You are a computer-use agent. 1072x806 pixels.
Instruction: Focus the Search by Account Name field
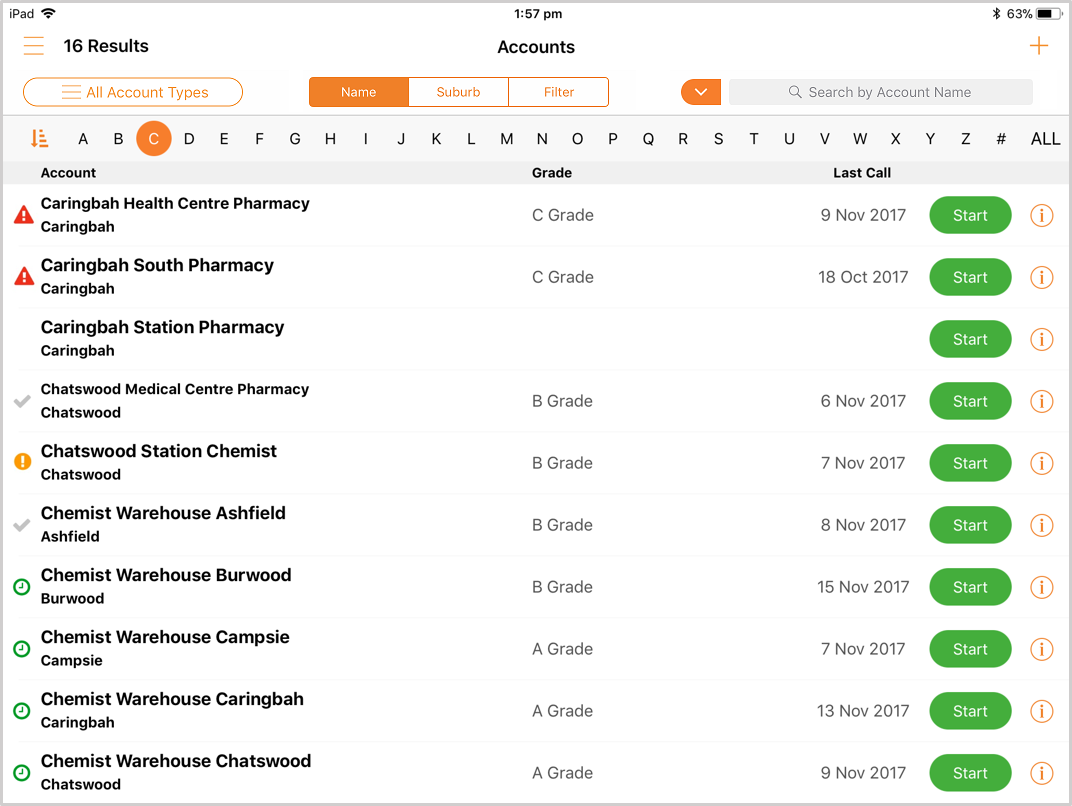pos(881,92)
